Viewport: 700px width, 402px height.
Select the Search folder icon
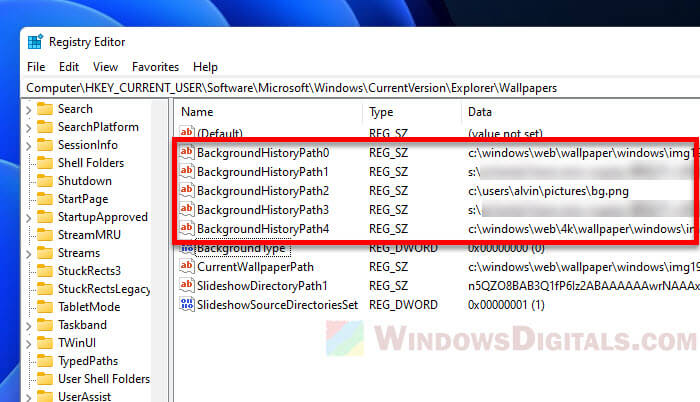pyautogui.click(x=45, y=109)
